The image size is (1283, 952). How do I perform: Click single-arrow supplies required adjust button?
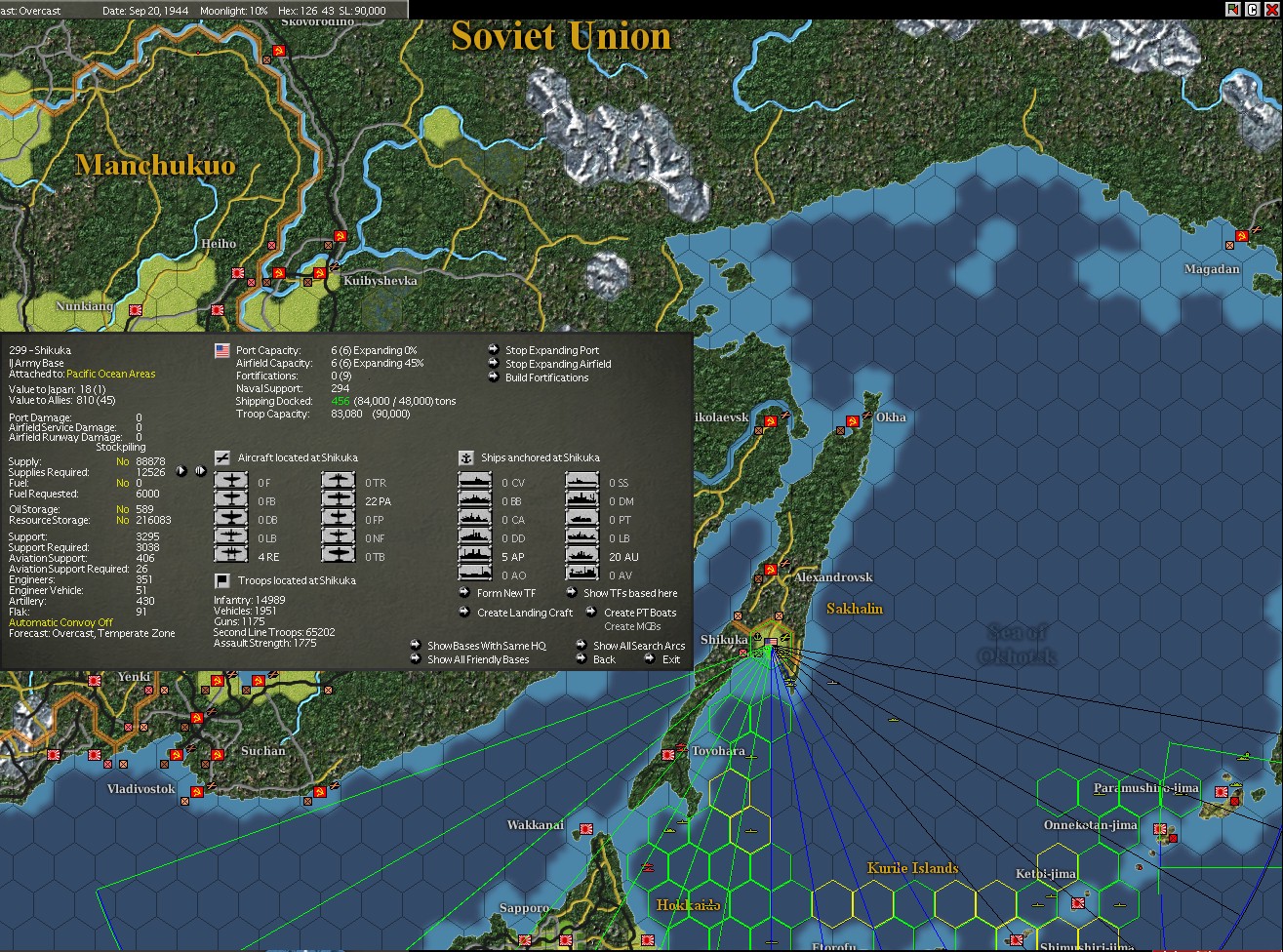tap(181, 471)
